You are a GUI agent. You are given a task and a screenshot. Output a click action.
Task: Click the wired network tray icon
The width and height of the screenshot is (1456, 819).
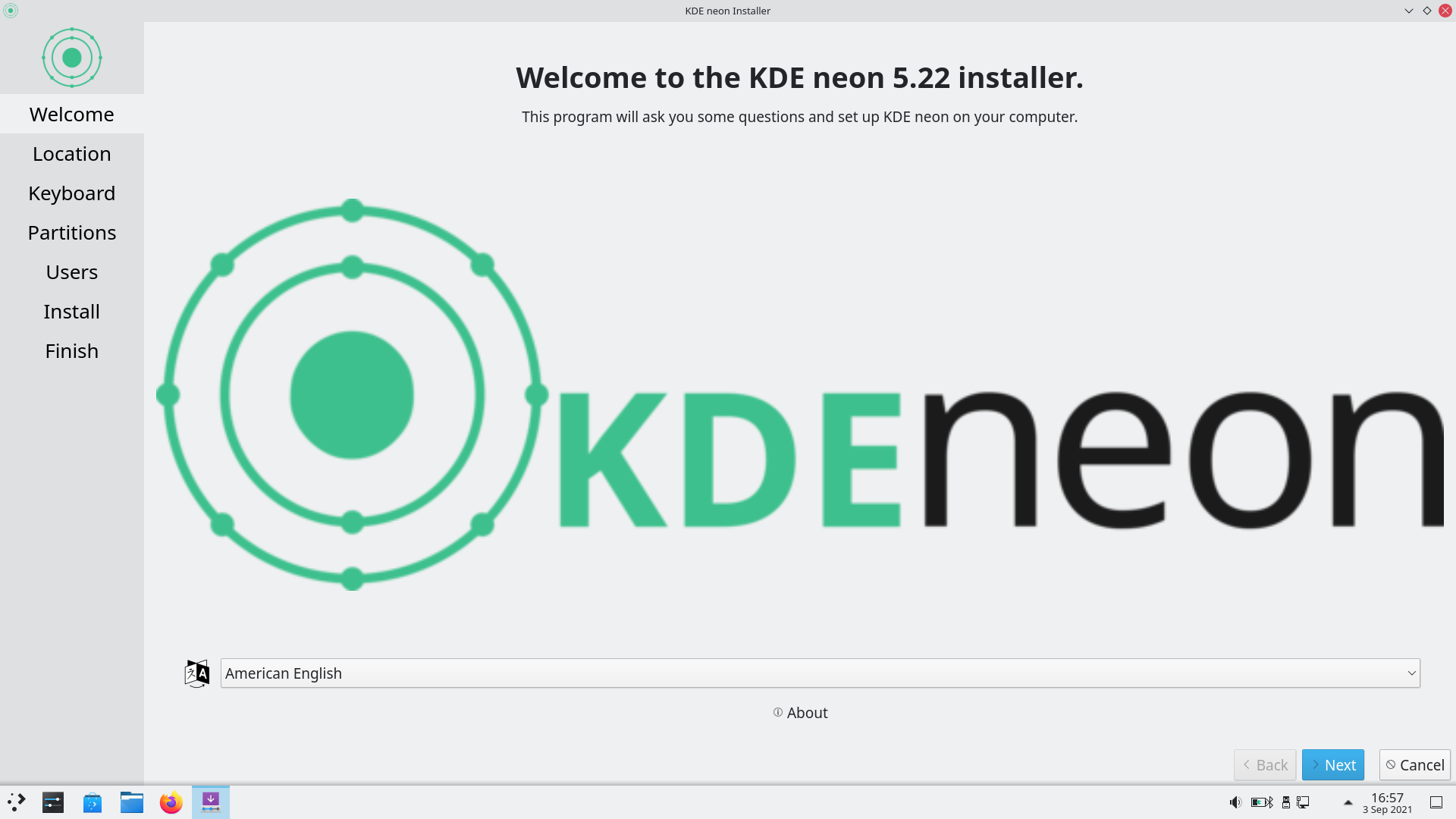(x=1304, y=802)
